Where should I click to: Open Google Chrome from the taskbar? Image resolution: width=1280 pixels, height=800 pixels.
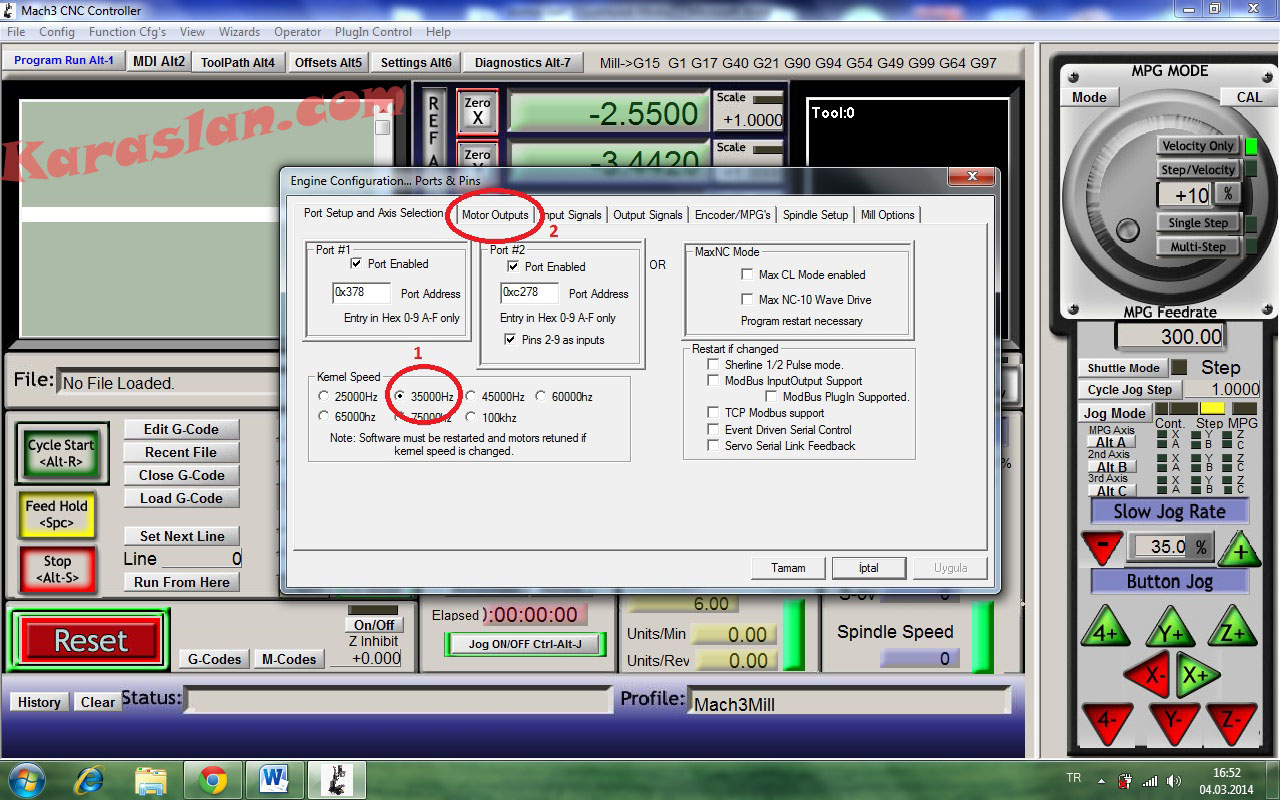tap(212, 779)
